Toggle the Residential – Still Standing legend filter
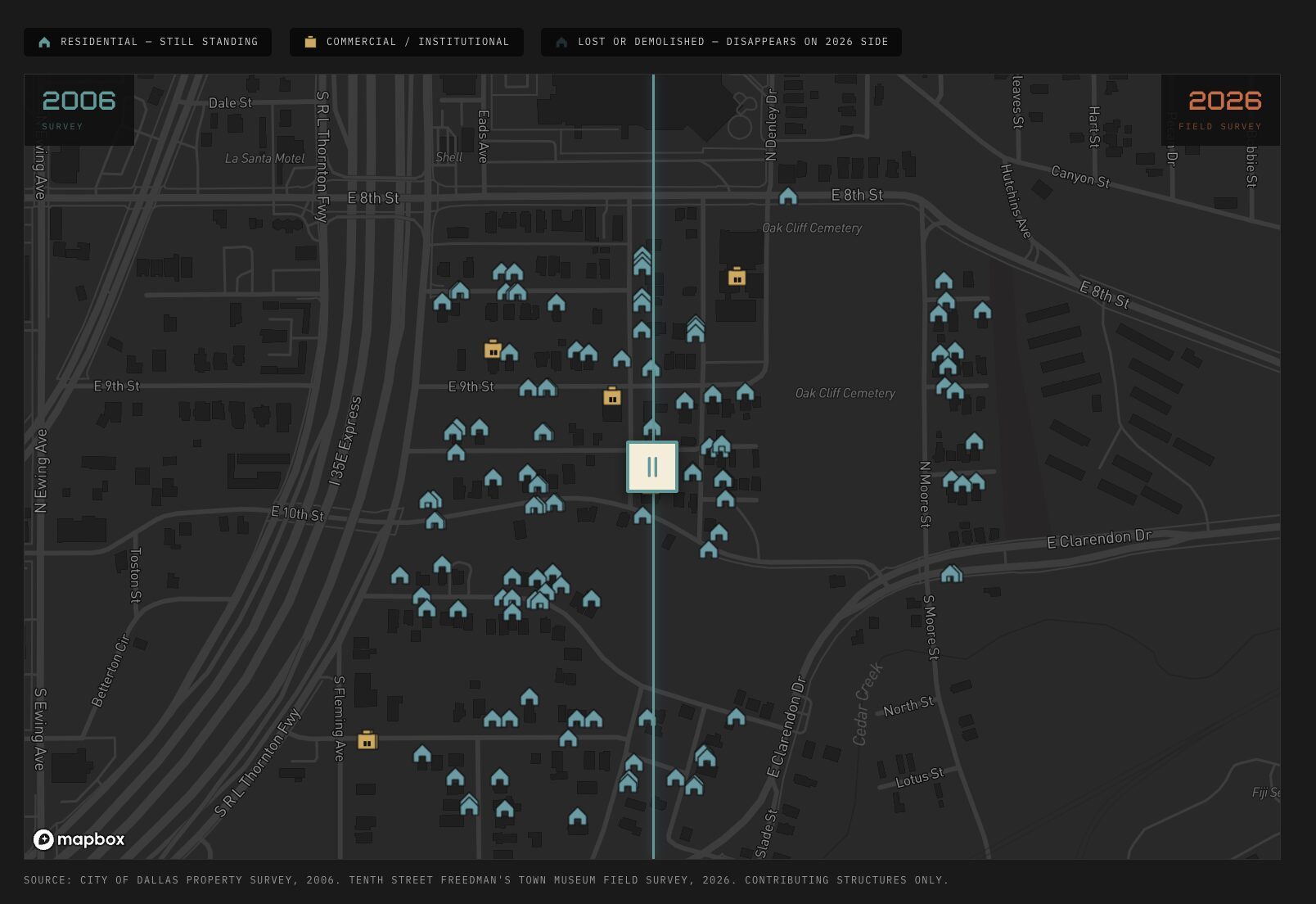Screen dimensions: 1316x904 [147, 42]
